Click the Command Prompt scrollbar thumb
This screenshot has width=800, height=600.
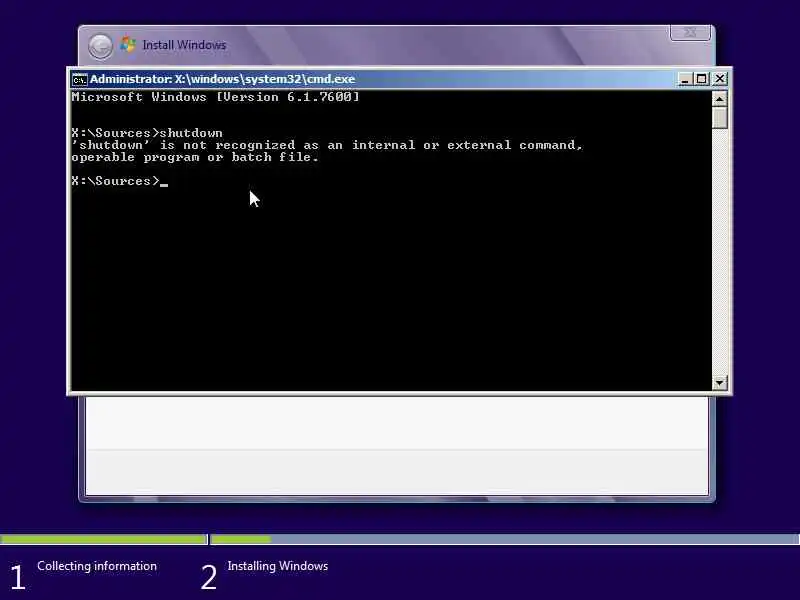pyautogui.click(x=719, y=117)
